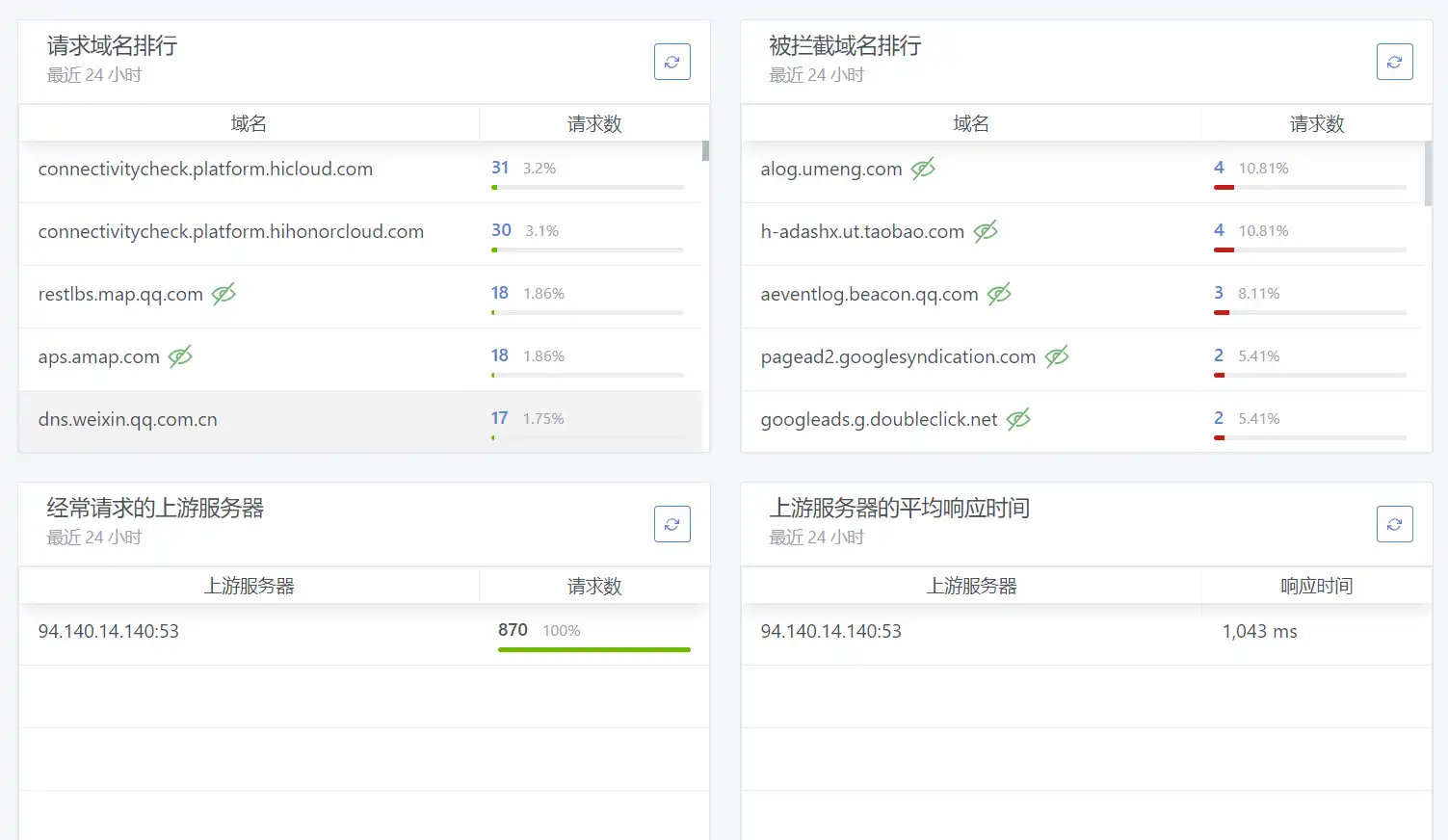
Task: Click eye icon next to googleads.g.doubleclick.net
Action: (1018, 419)
